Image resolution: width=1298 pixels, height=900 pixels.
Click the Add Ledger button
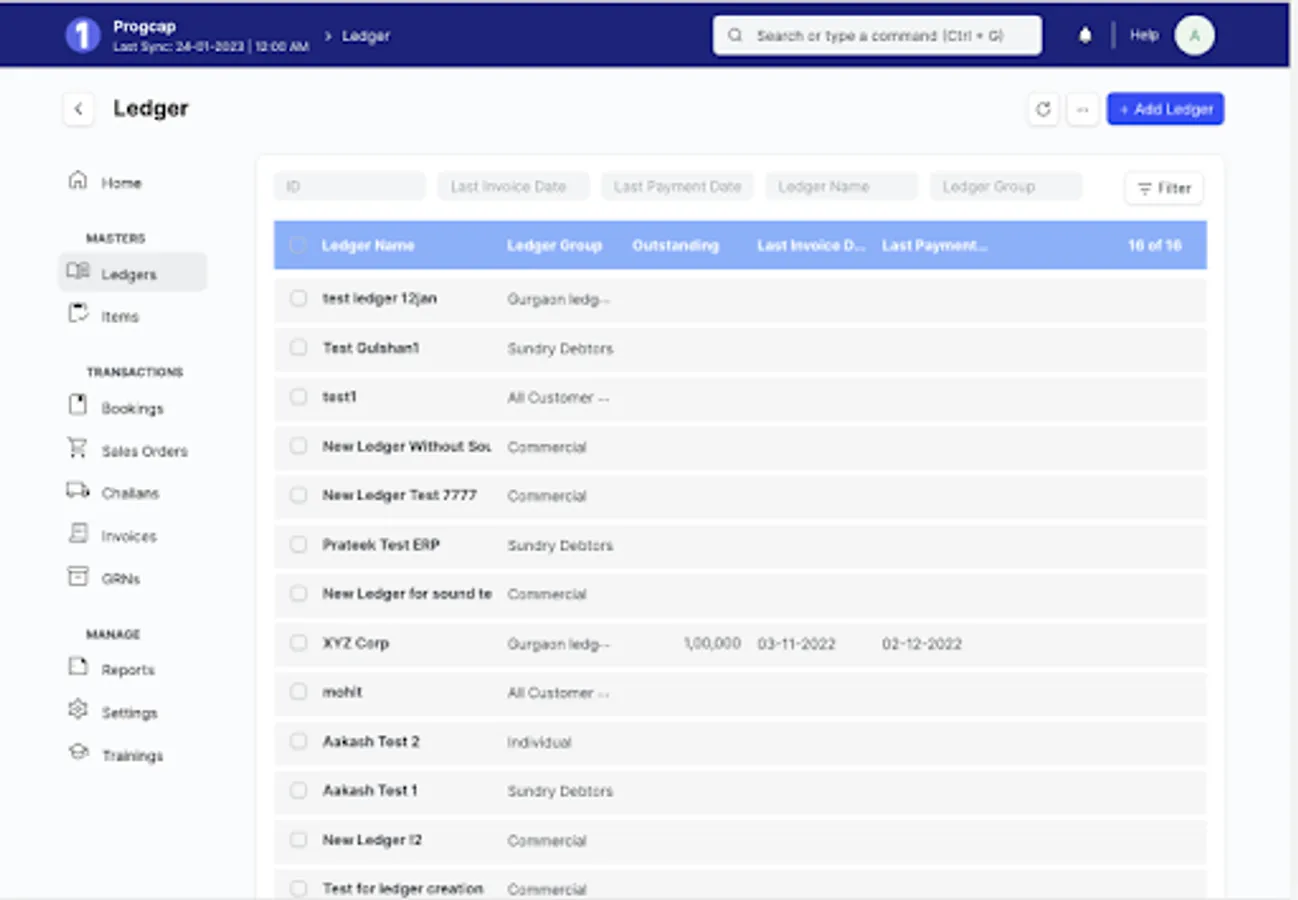point(1165,109)
